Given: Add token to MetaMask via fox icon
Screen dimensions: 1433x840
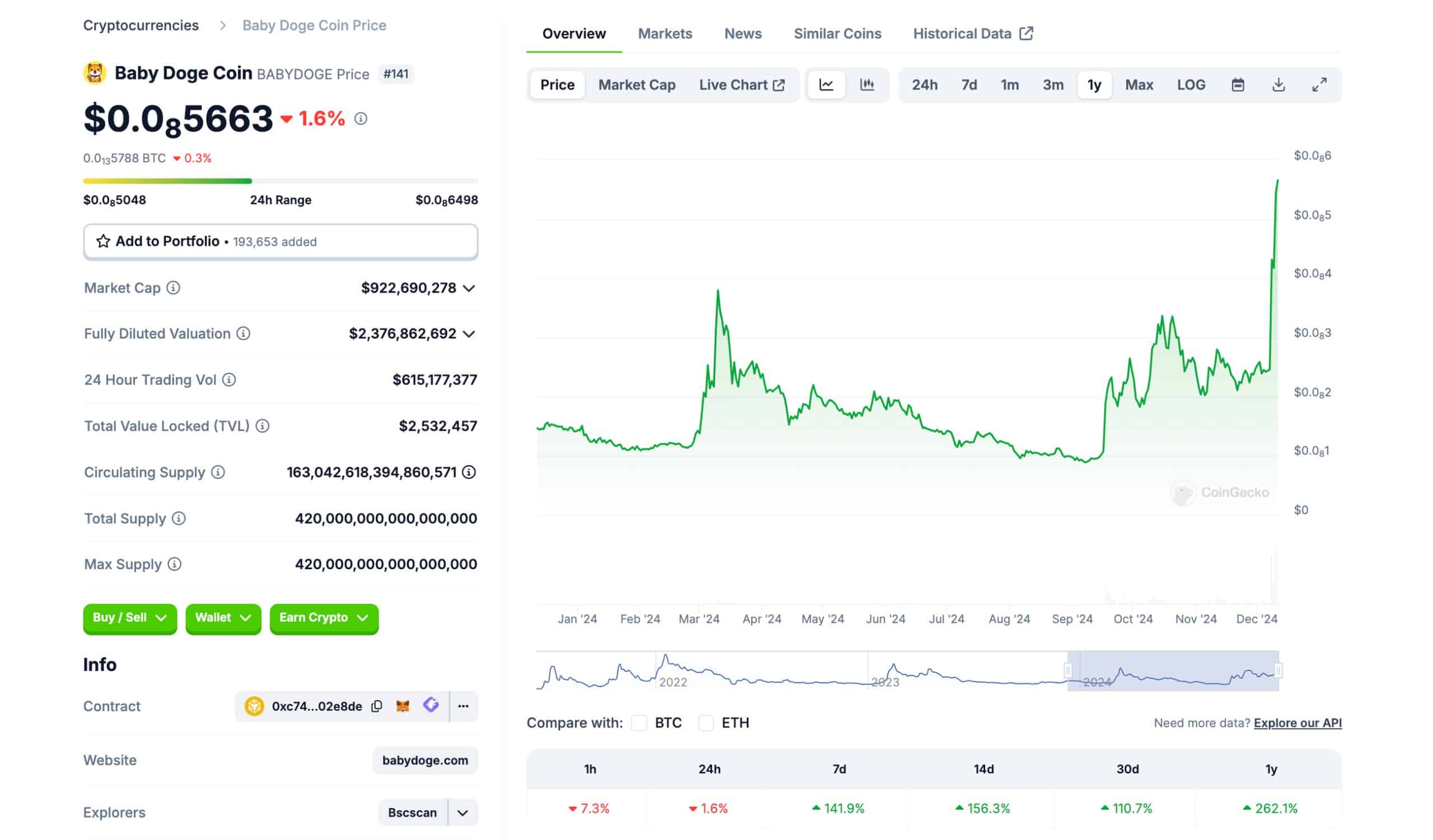Looking at the screenshot, I should [x=402, y=706].
